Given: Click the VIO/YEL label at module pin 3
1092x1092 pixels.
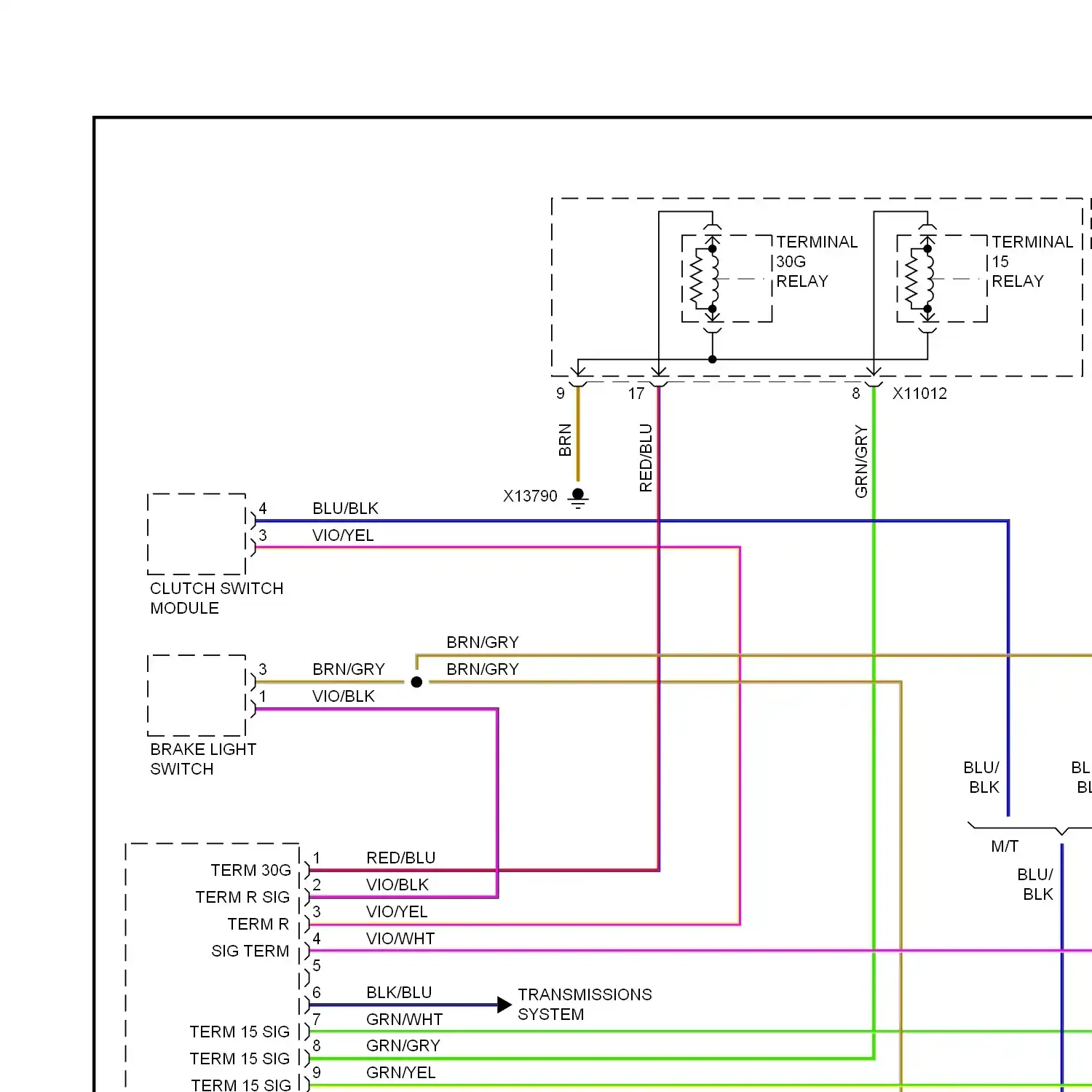Looking at the screenshot, I should 397,911.
